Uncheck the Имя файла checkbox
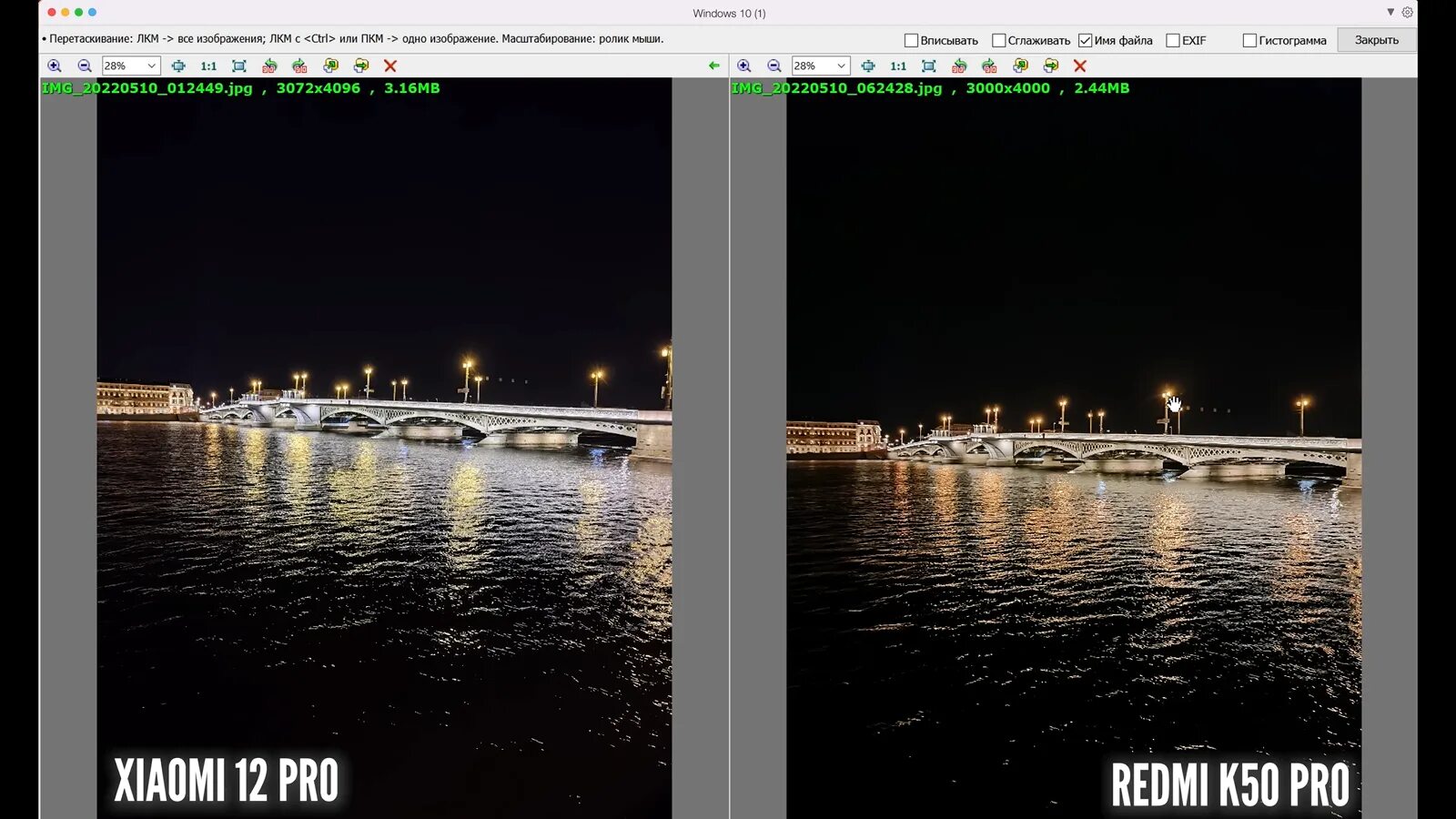The width and height of the screenshot is (1456, 819). tap(1085, 40)
